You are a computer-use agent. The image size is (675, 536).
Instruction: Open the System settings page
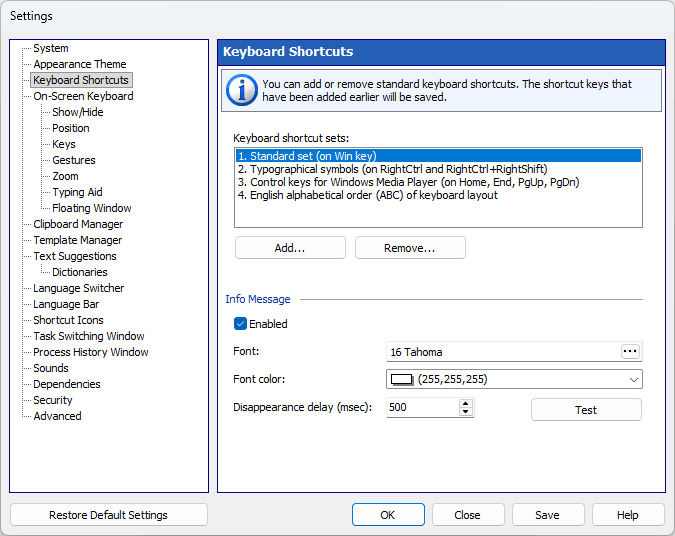click(51, 48)
